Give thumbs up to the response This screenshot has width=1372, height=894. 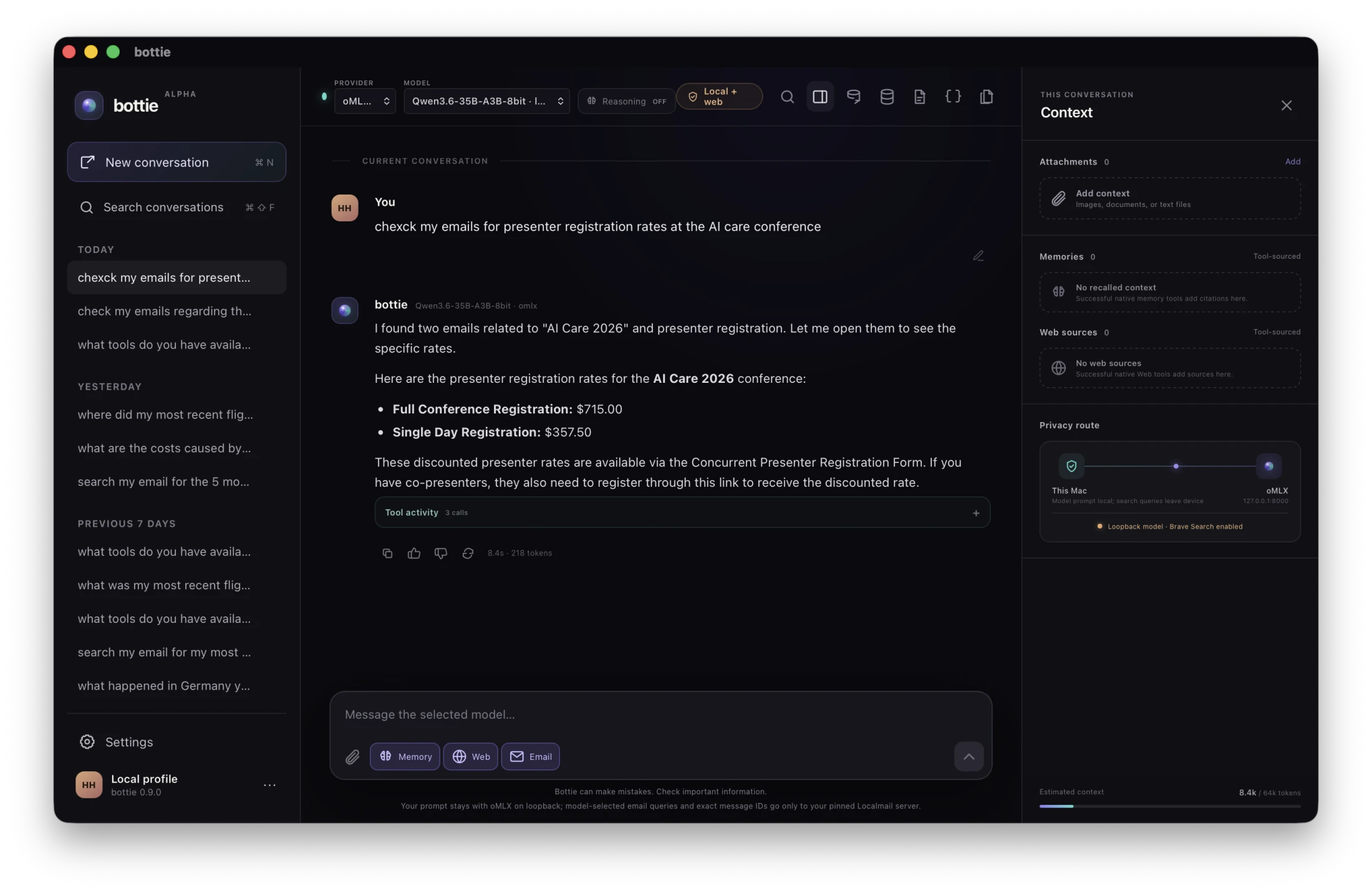coord(413,553)
